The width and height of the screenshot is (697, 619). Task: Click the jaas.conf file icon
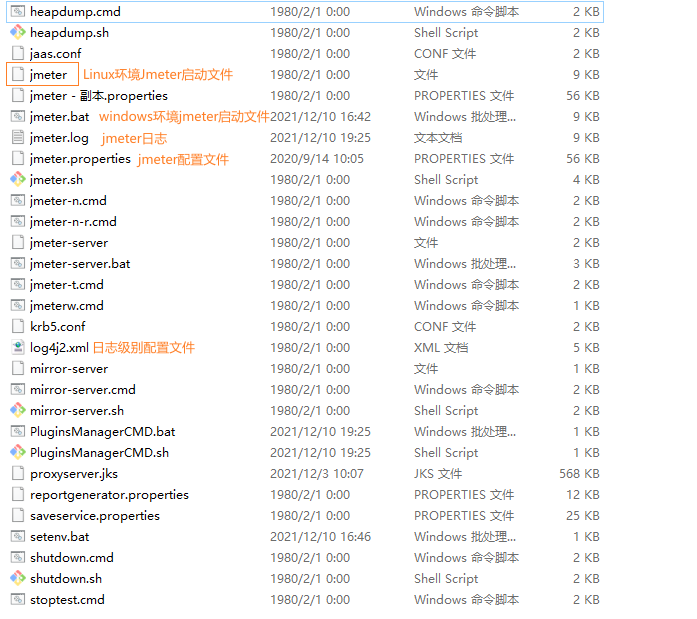[18, 53]
